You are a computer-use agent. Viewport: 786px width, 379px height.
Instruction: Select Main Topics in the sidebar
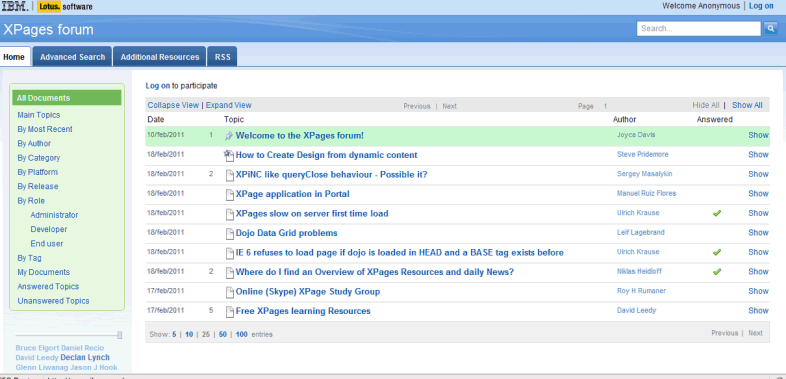click(39, 115)
